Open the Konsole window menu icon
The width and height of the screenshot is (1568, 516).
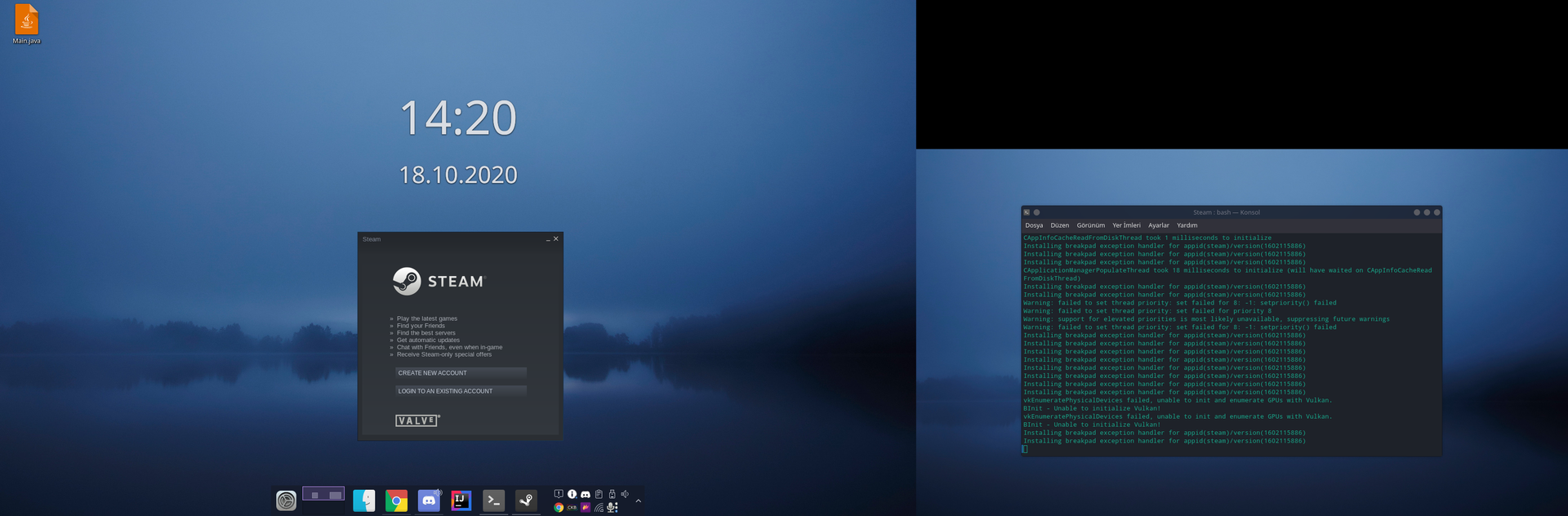1027,212
